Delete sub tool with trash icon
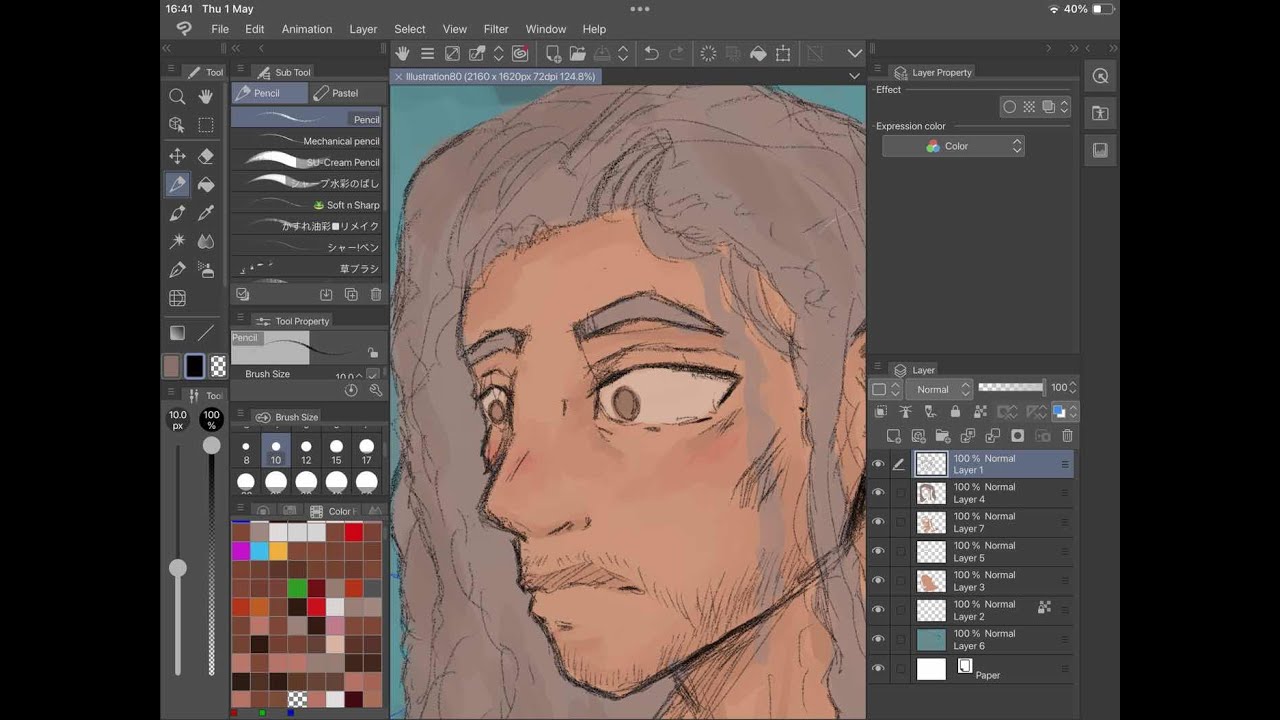The height and width of the screenshot is (720, 1280). [x=376, y=295]
